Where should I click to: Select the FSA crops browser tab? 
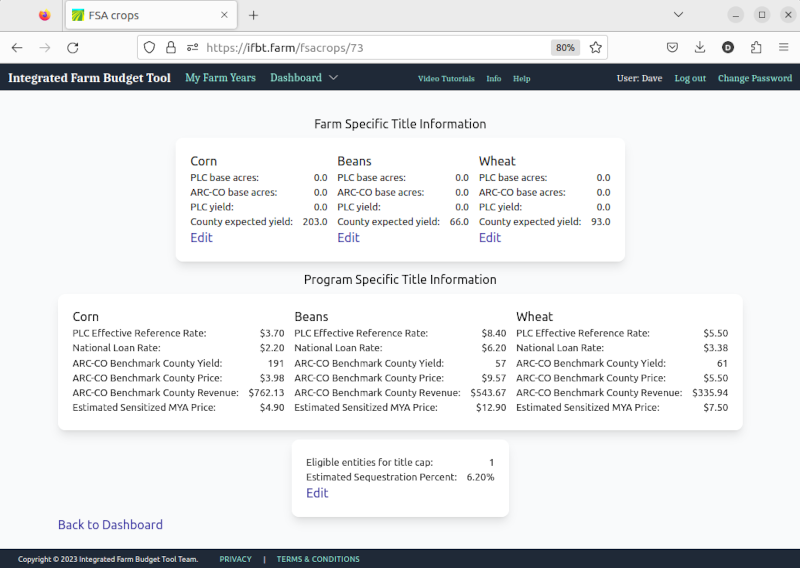click(x=151, y=15)
